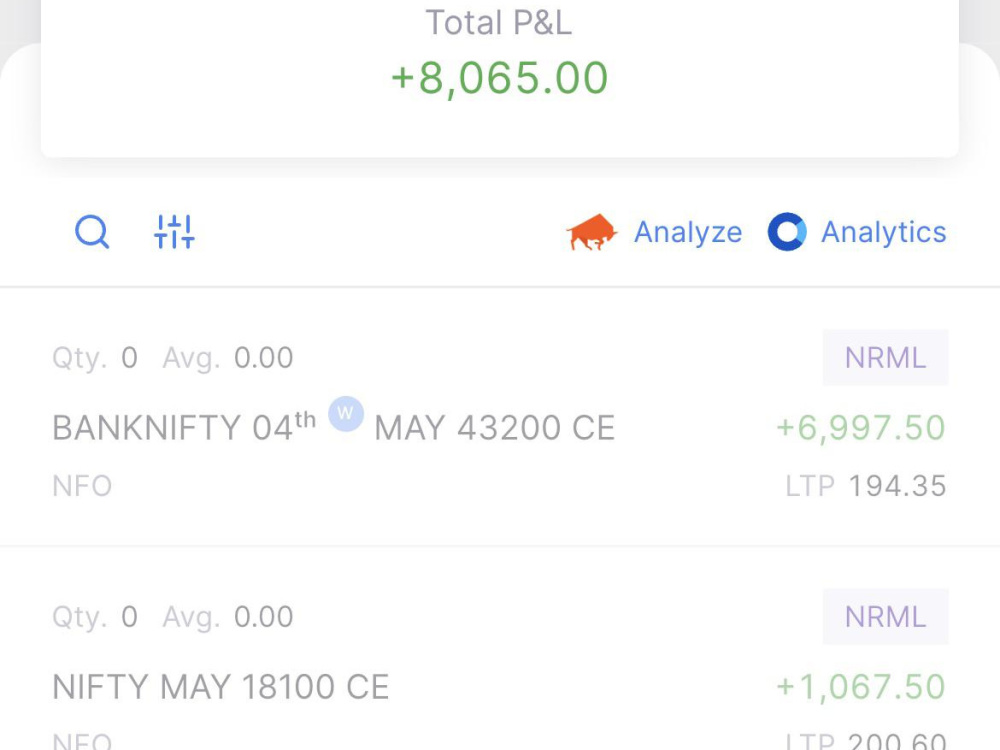Select the LTP 194.35 value
This screenshot has width=1000, height=750.
click(x=865, y=486)
